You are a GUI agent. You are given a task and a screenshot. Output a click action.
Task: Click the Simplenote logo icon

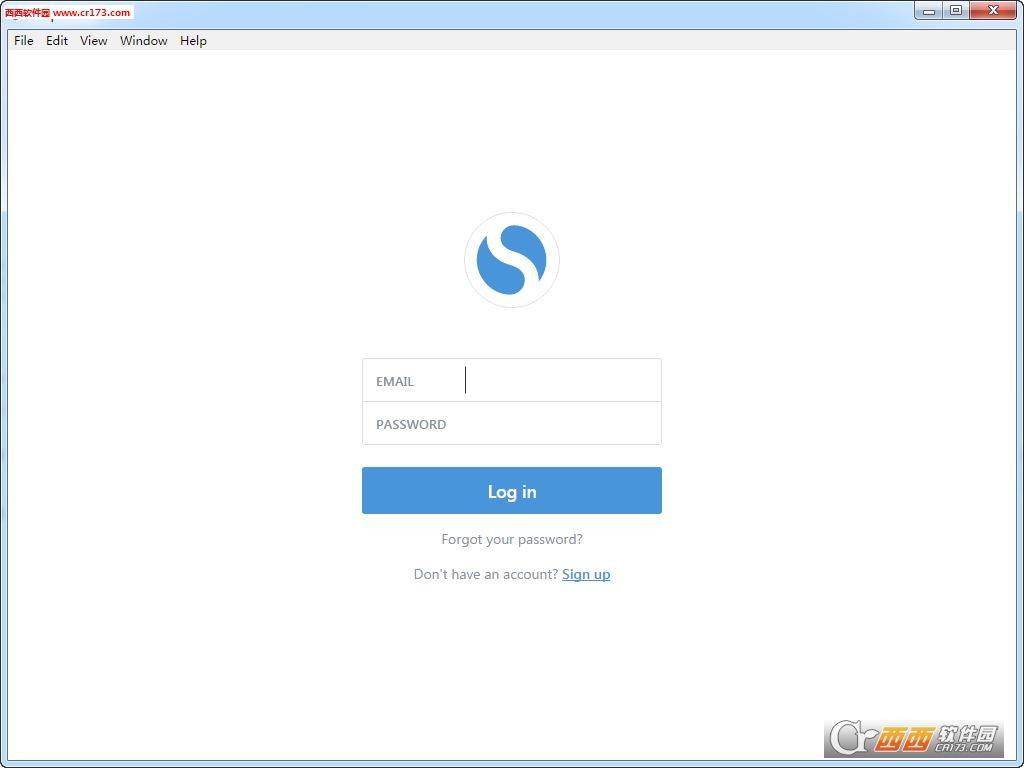(512, 260)
